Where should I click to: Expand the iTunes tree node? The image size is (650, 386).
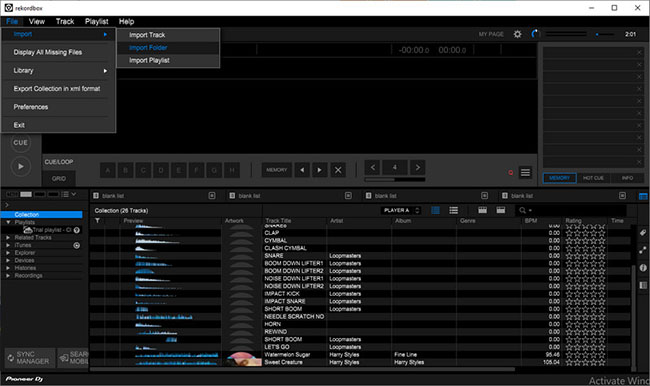(8, 245)
